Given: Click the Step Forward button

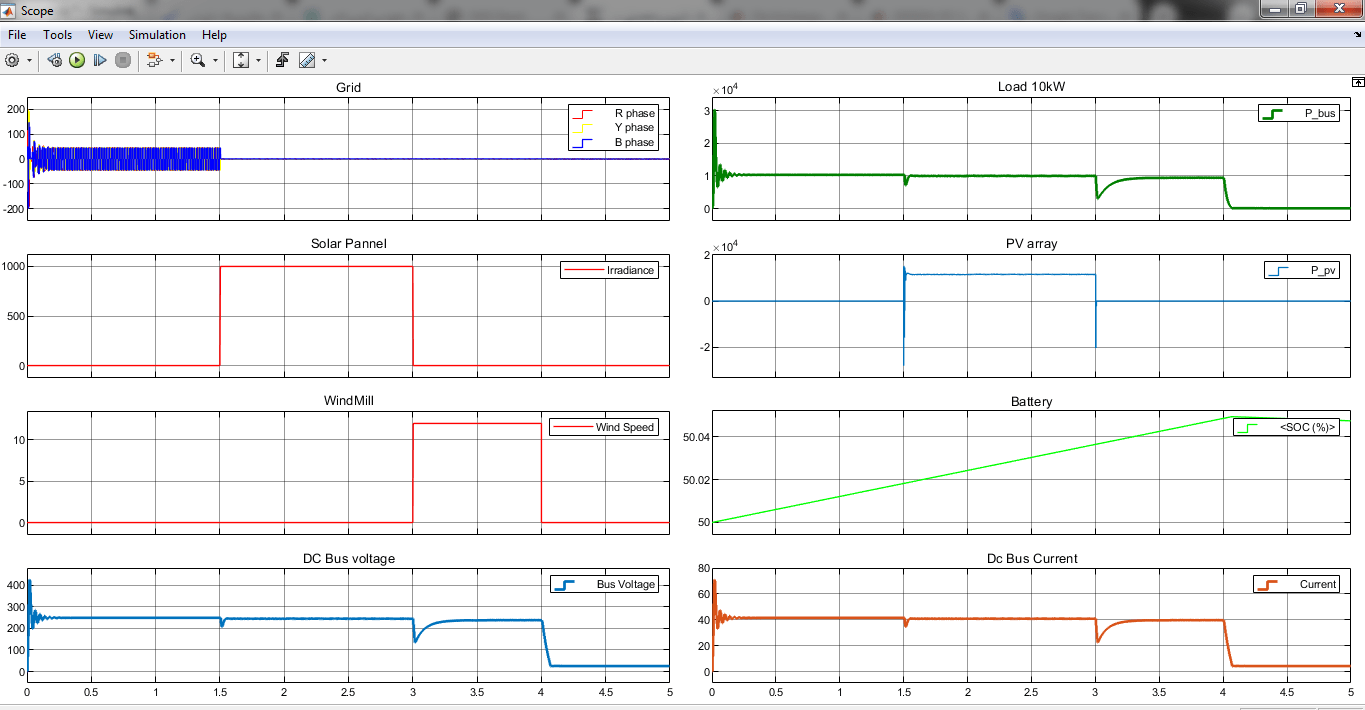Looking at the screenshot, I should click(x=100, y=60).
